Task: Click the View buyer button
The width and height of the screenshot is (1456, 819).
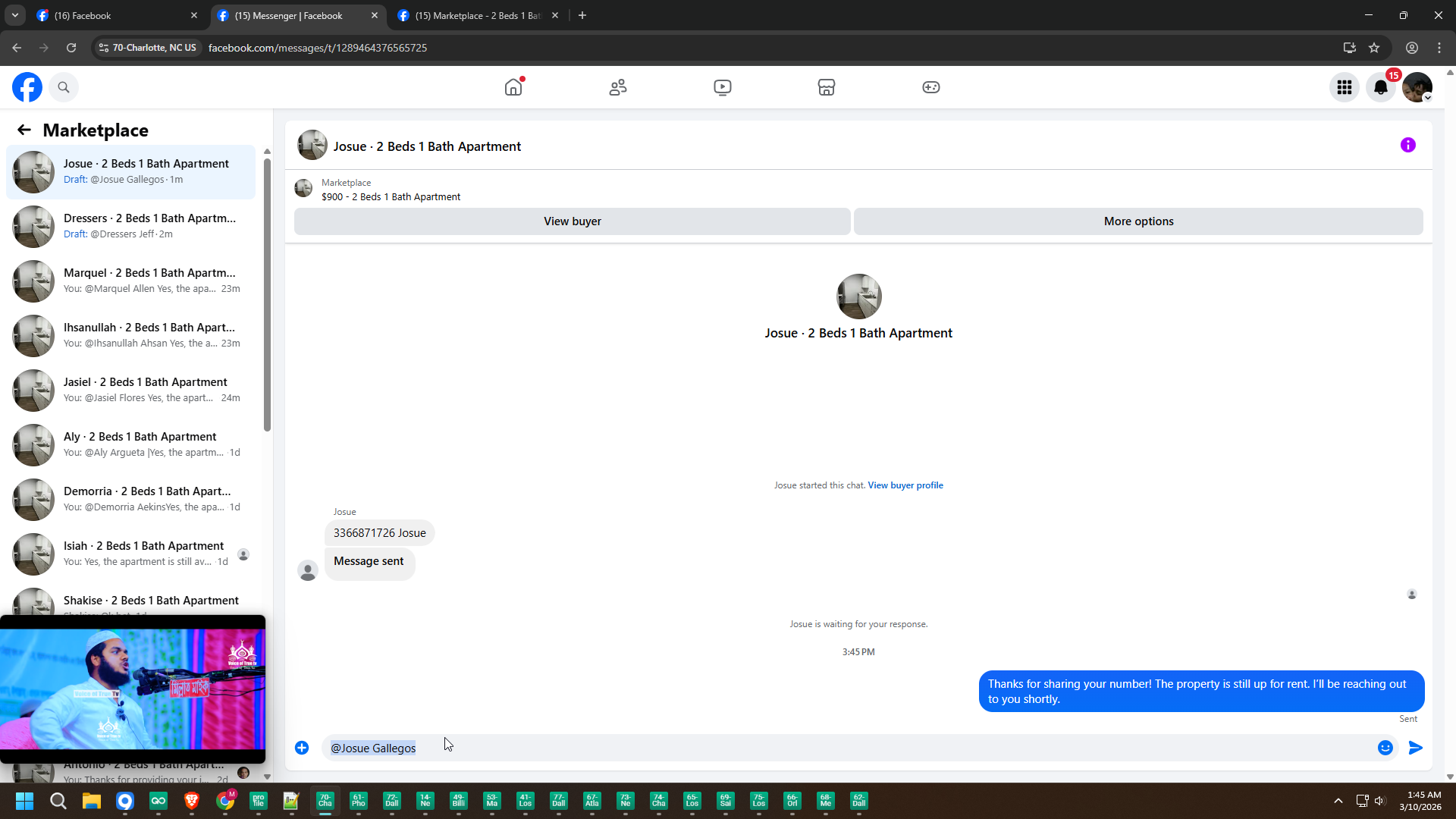Action: (572, 221)
